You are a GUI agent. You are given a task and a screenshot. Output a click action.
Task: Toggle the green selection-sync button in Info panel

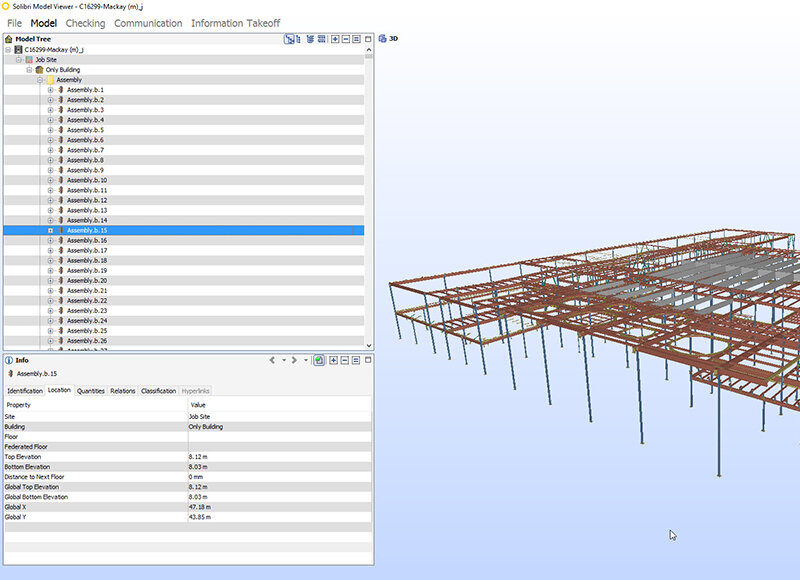tap(319, 360)
